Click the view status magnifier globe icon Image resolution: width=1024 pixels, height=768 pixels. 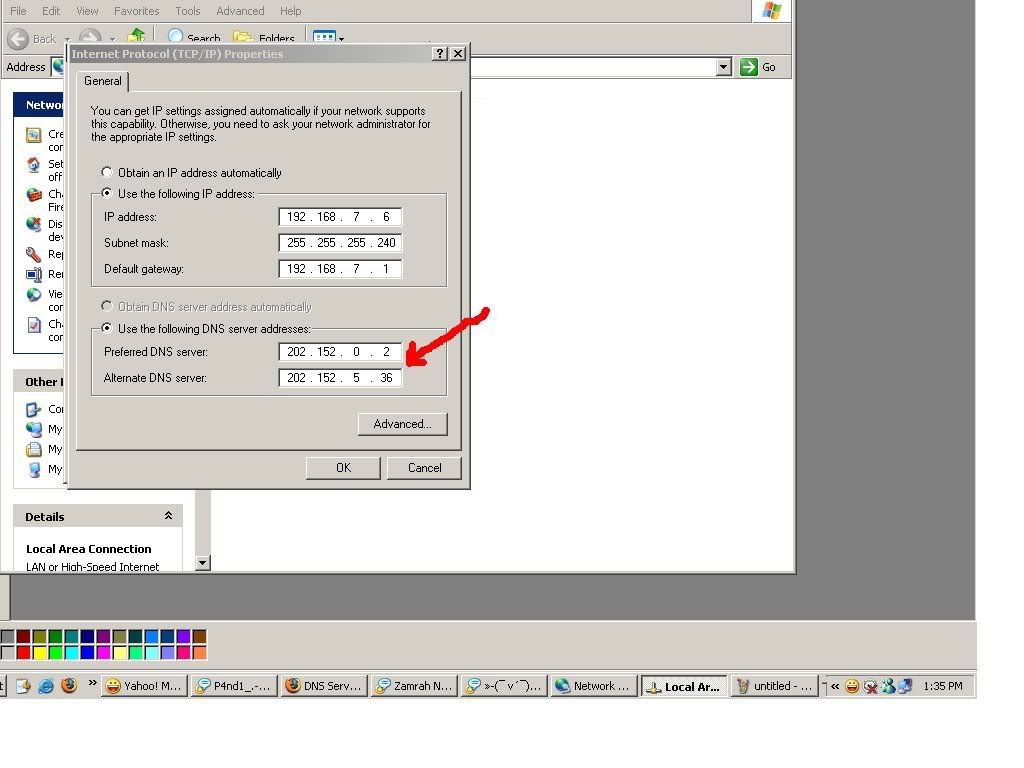point(33,295)
